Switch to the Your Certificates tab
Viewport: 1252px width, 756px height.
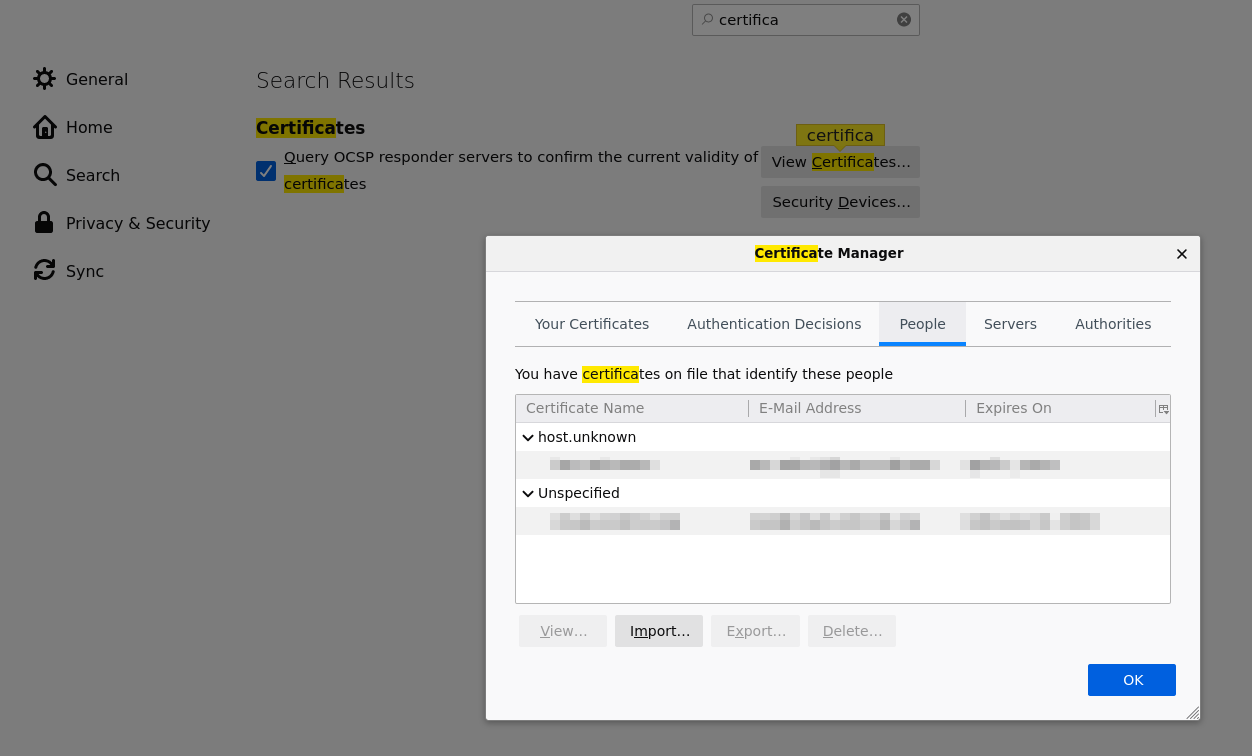click(591, 324)
